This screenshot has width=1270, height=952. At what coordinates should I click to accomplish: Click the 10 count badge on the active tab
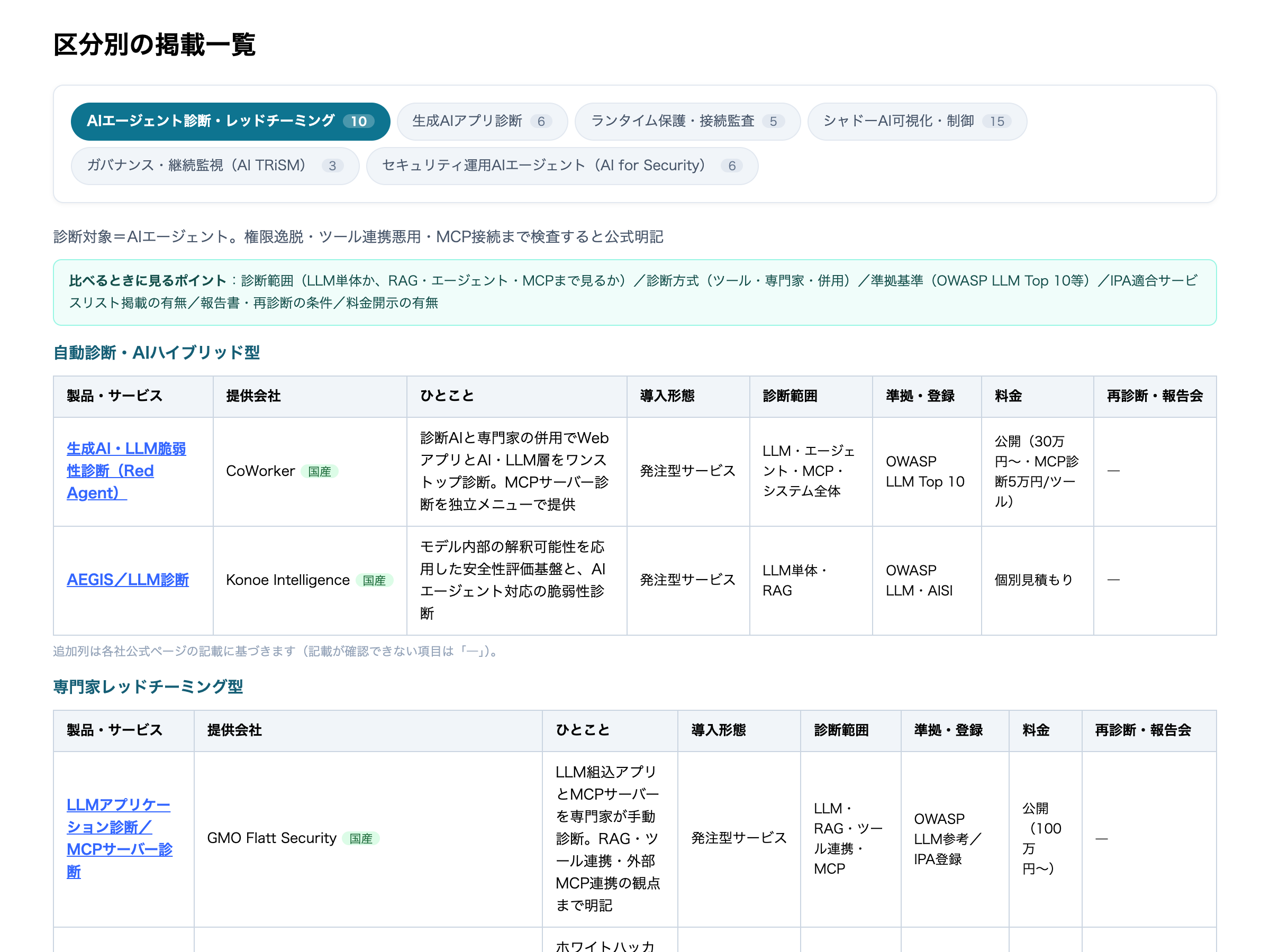[359, 122]
